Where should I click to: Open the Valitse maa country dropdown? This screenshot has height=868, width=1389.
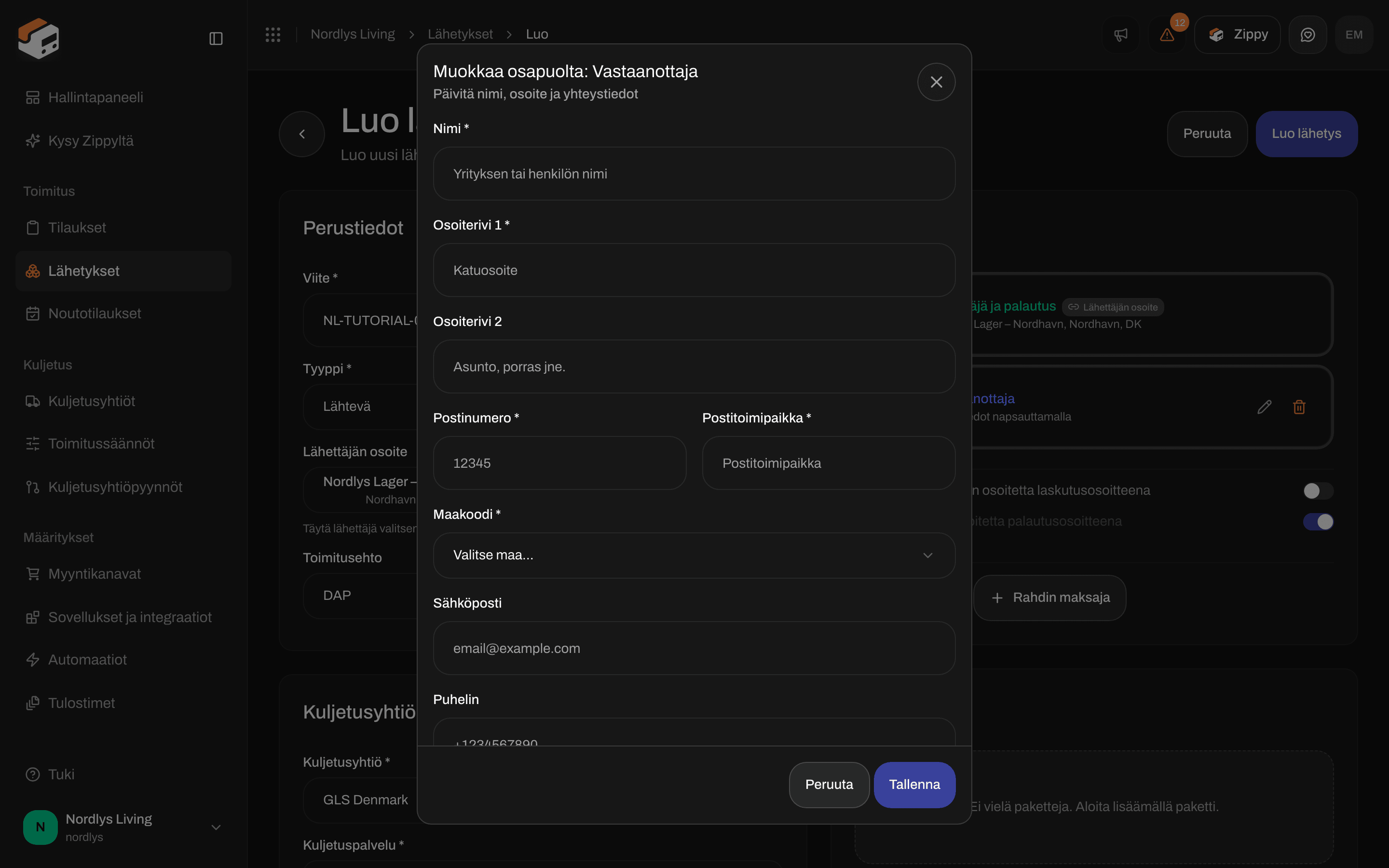(x=694, y=555)
